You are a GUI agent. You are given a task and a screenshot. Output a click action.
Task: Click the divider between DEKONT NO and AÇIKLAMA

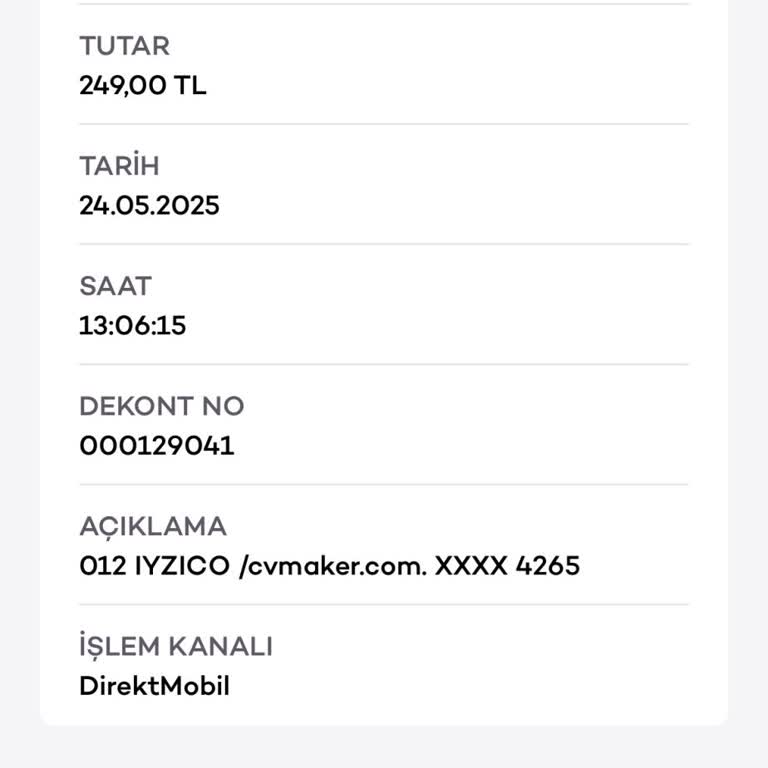coord(384,485)
